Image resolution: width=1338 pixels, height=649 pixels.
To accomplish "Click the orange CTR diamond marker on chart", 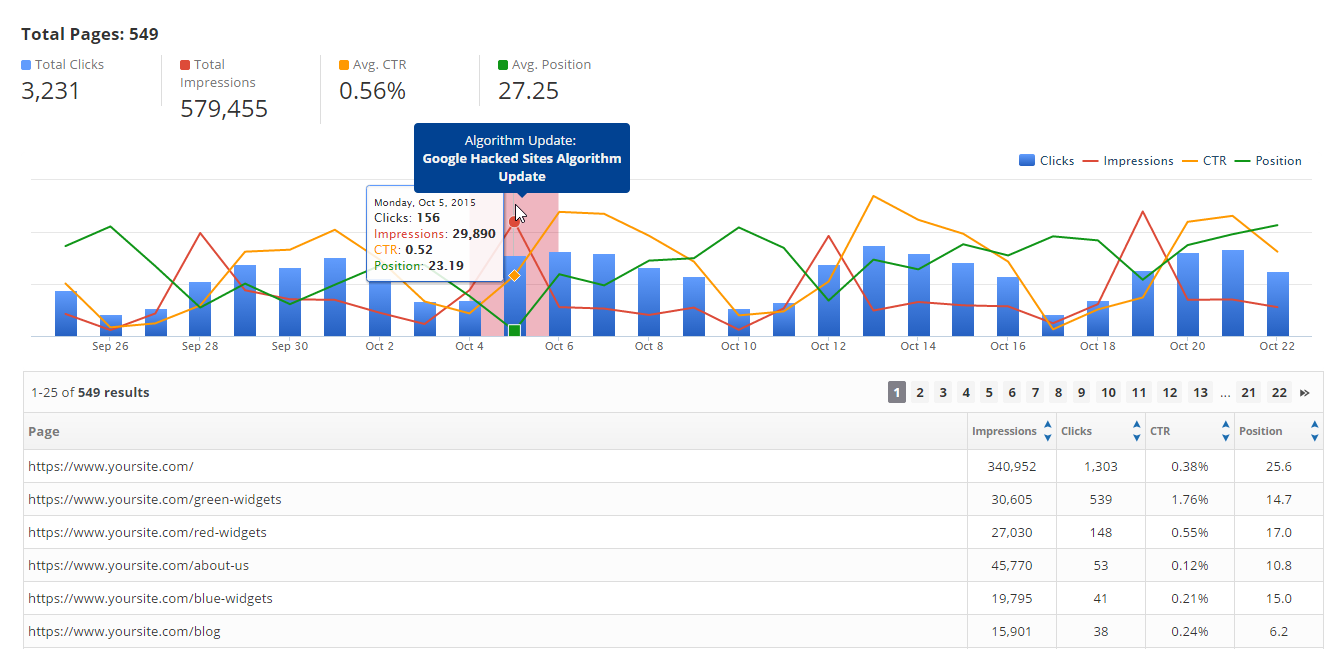I will [x=514, y=275].
